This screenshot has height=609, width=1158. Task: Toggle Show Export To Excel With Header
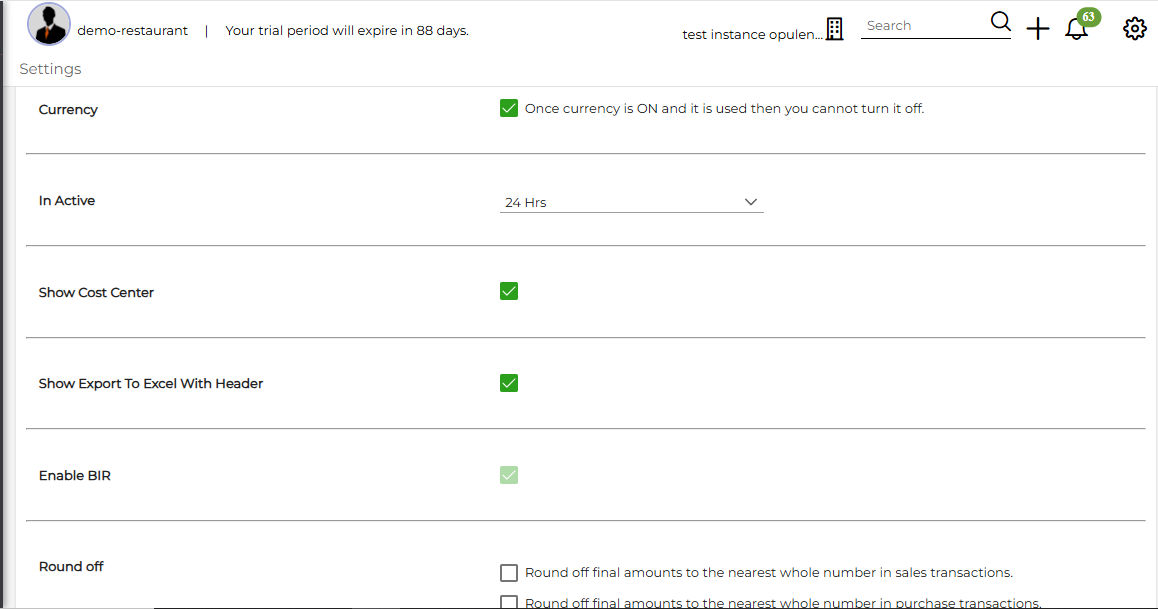[x=509, y=383]
